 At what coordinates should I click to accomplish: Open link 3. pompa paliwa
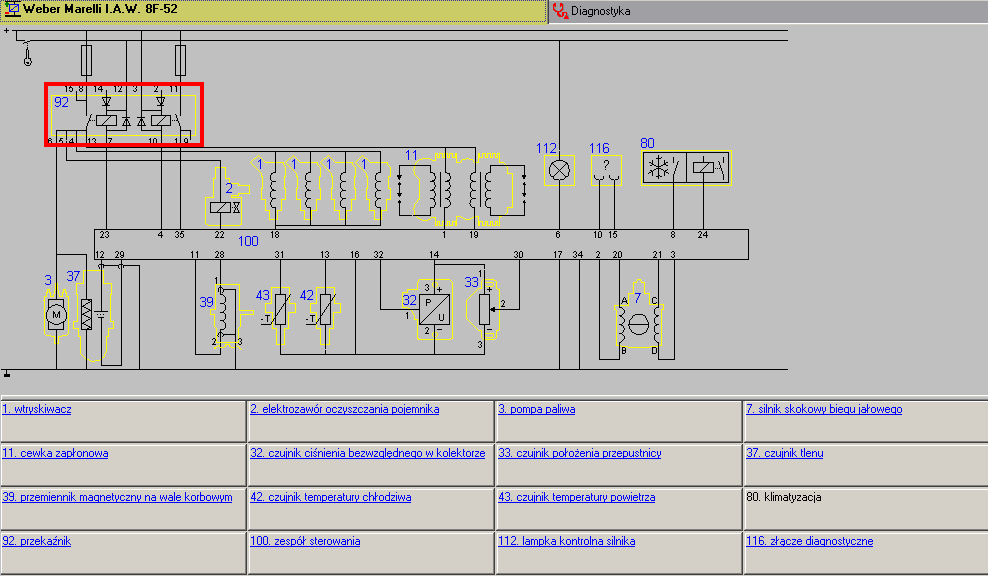click(537, 409)
